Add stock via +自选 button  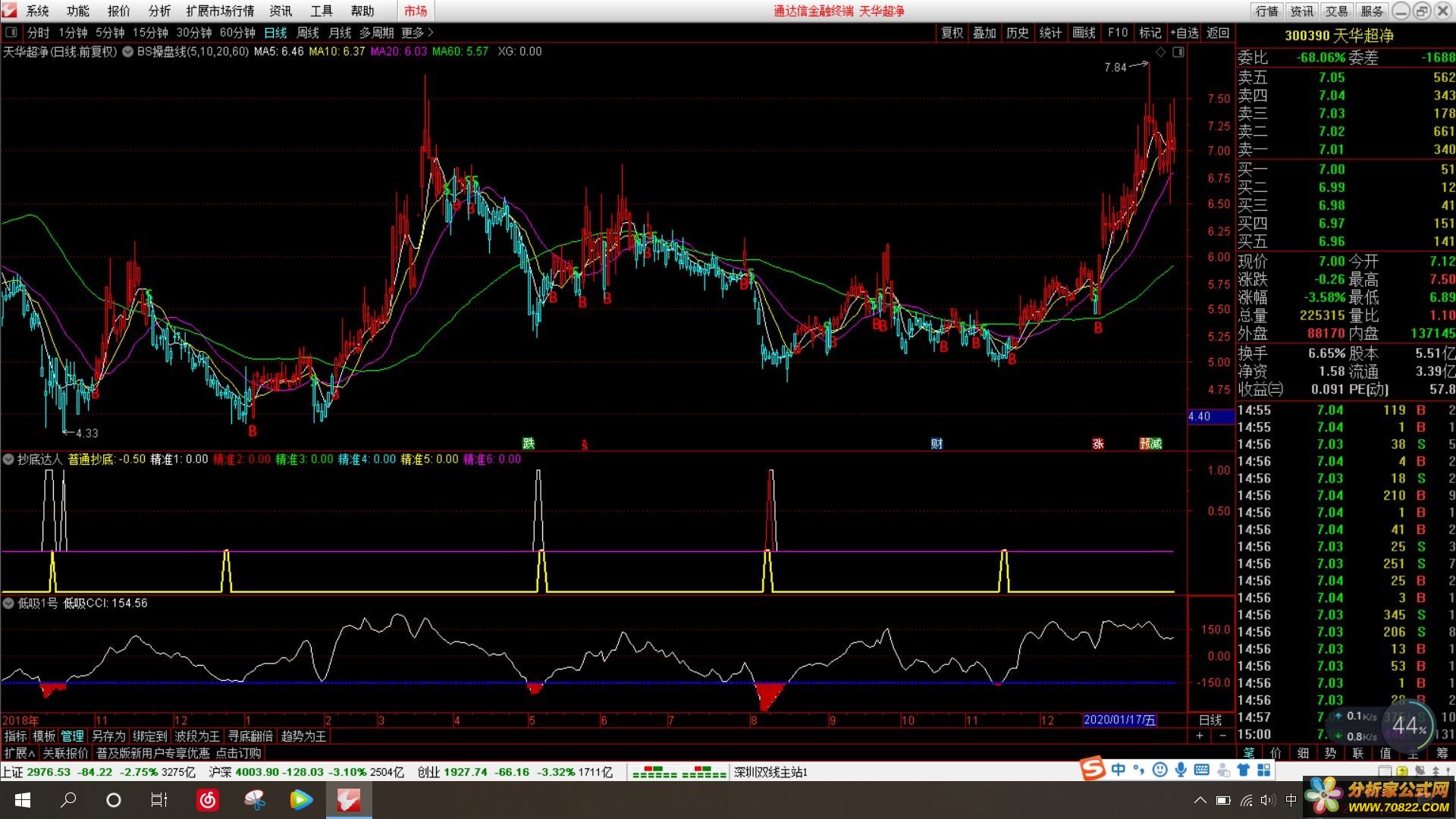[x=1184, y=33]
